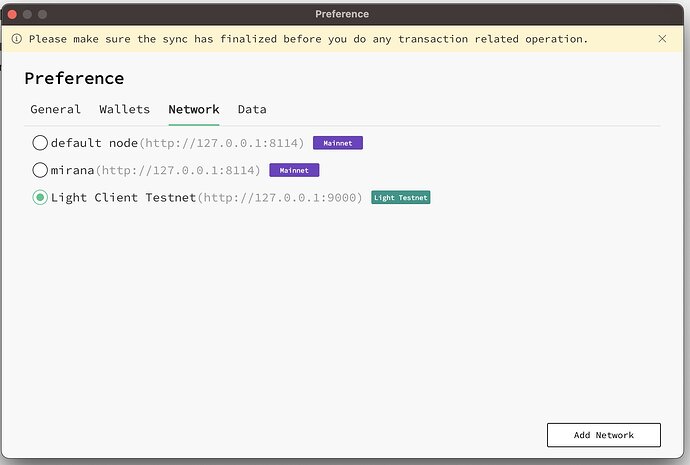Viewport: 690px width, 465px height.
Task: Click the window zoom button in title bar
Action: tap(44, 14)
